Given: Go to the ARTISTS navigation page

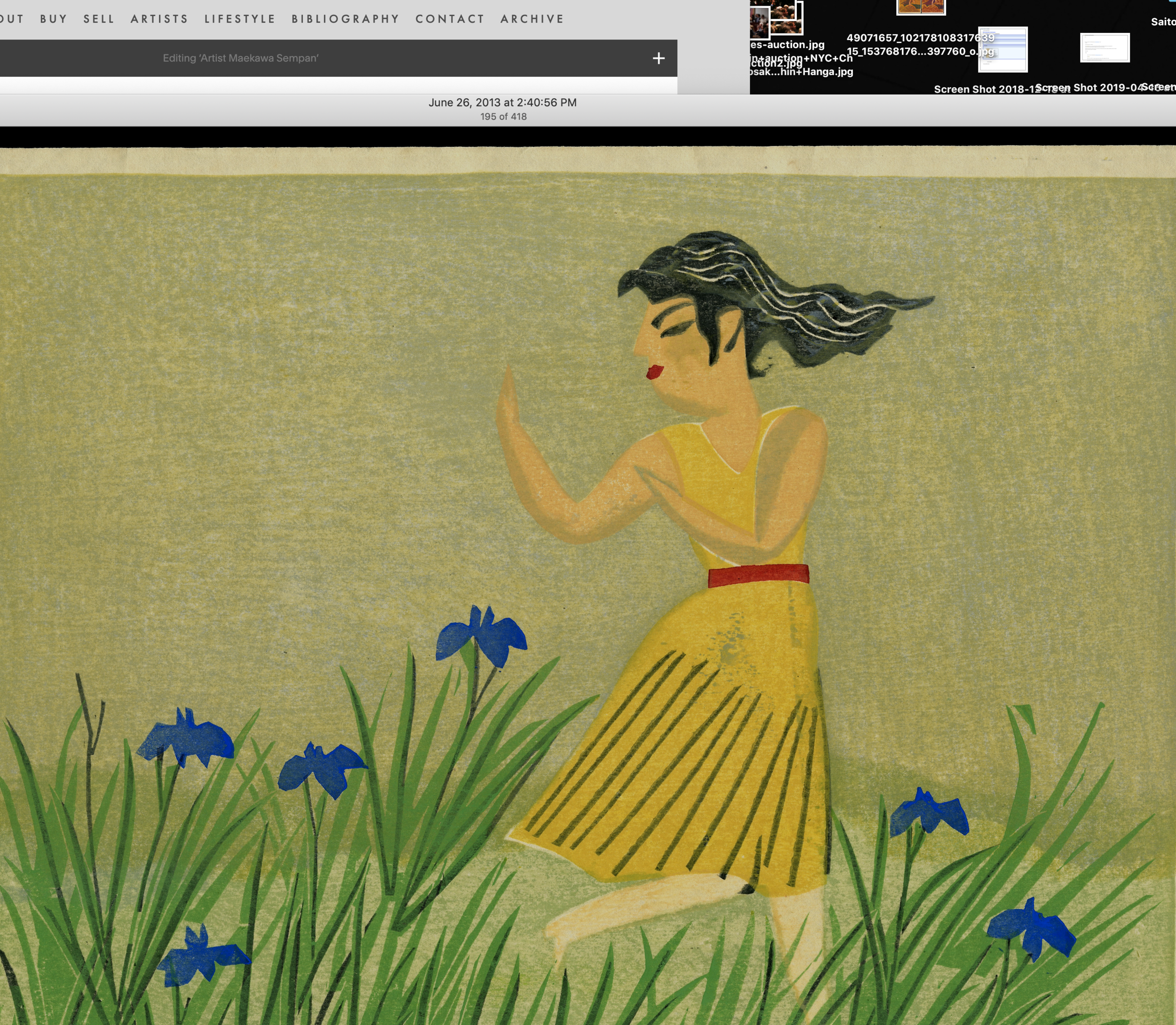Looking at the screenshot, I should tap(159, 19).
